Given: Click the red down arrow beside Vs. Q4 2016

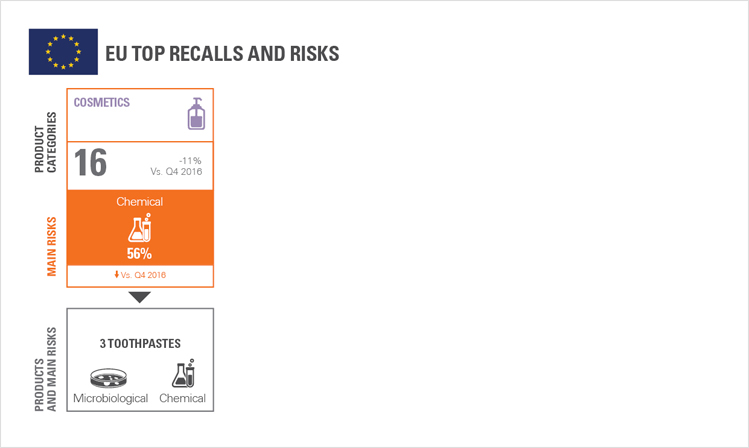Looking at the screenshot, I should click(116, 274).
